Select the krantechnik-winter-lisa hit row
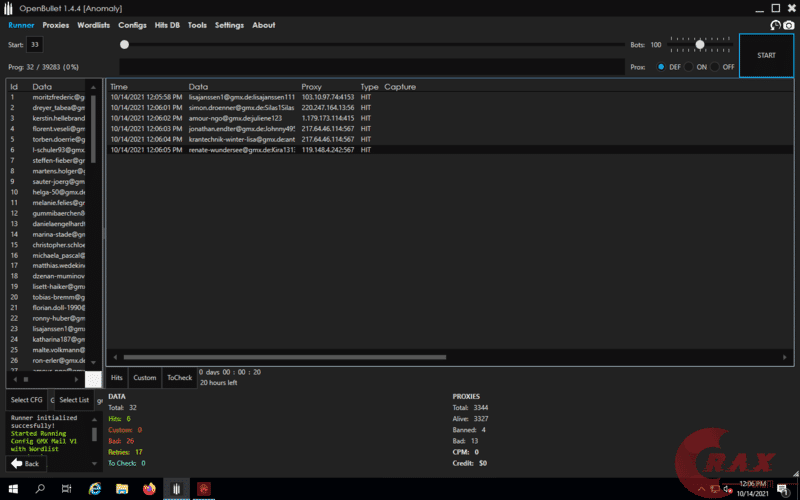The width and height of the screenshot is (800, 500). coord(449,139)
